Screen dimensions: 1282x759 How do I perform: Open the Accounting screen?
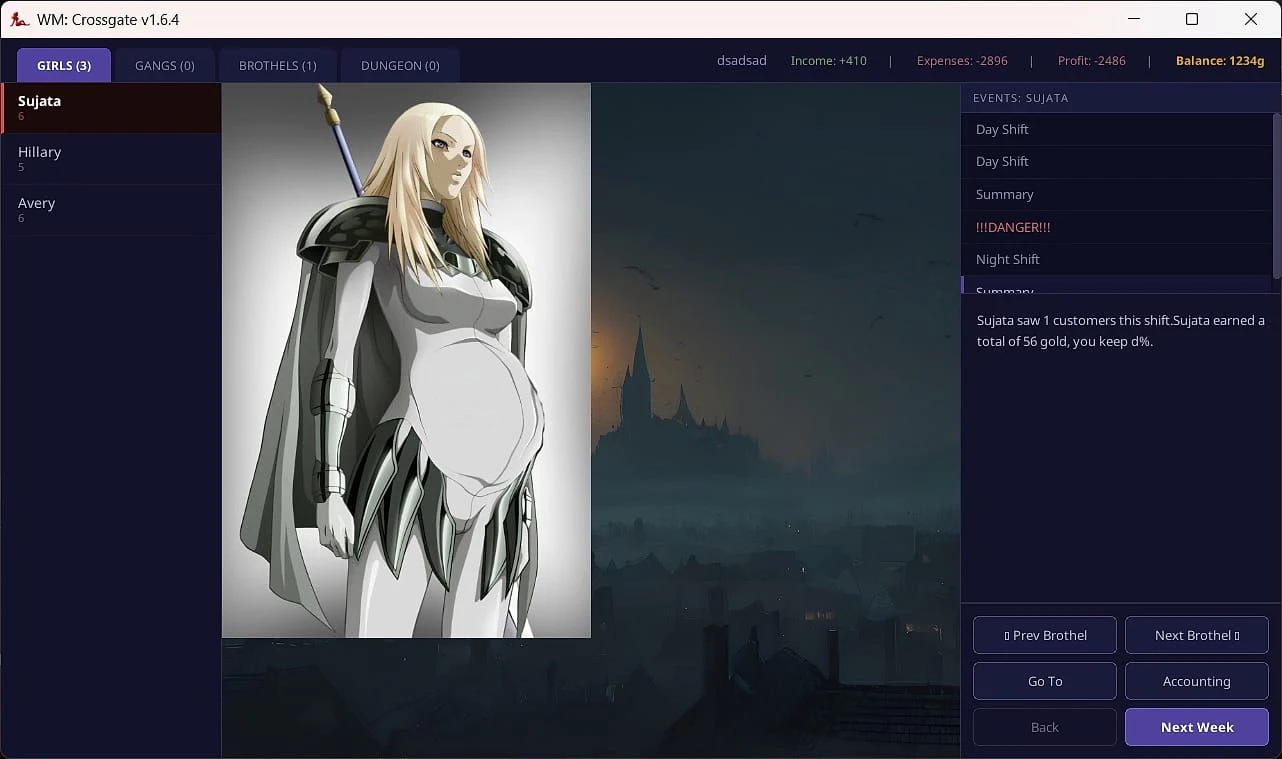pos(1196,681)
